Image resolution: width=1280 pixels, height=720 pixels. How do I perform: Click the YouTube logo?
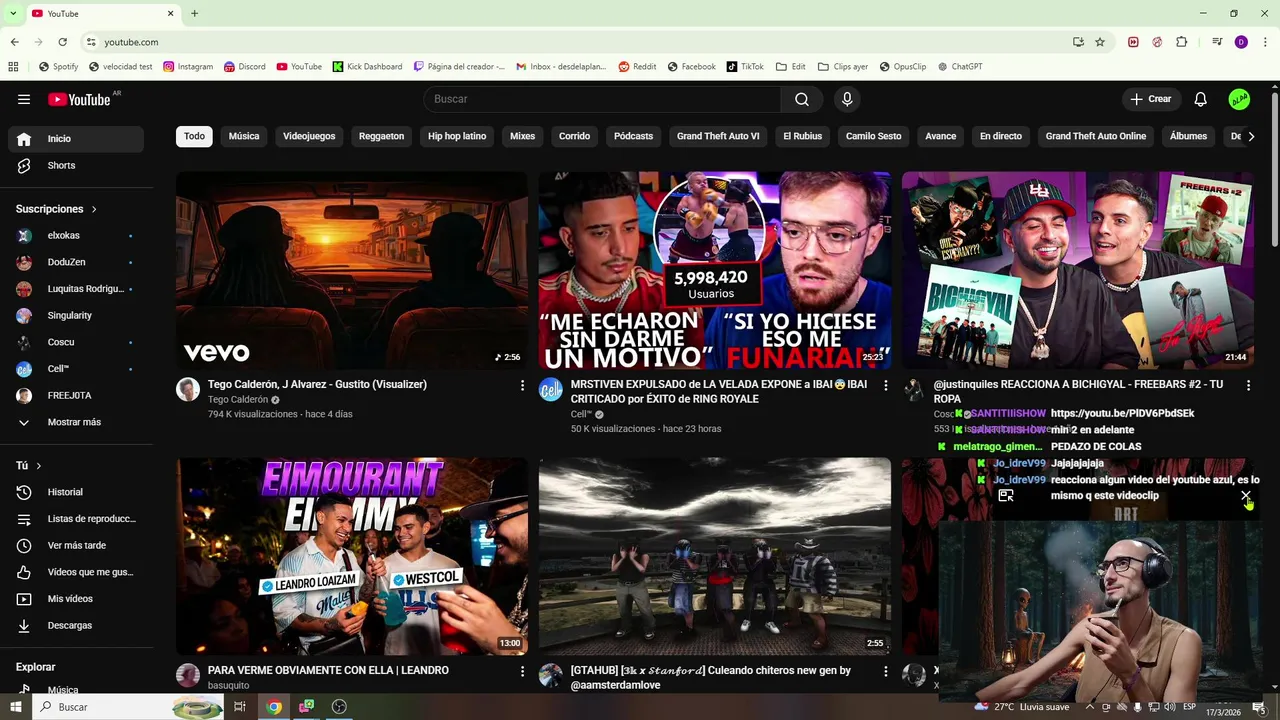[x=79, y=99]
